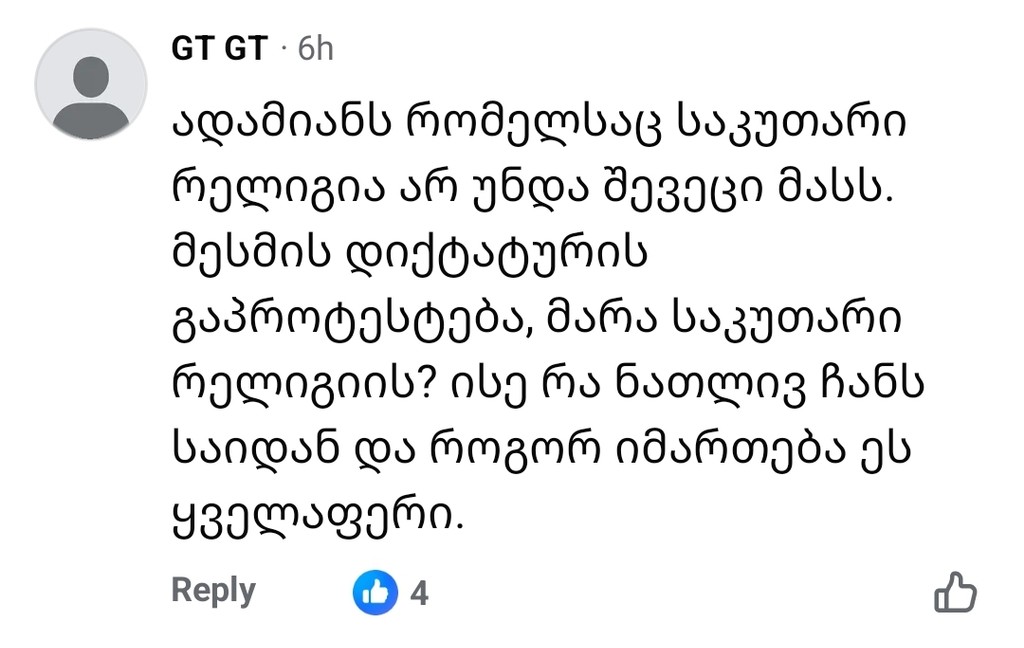Click the line მესმის დიქტატურის
This screenshot has height=648, width=1024.
pyautogui.click(x=412, y=255)
